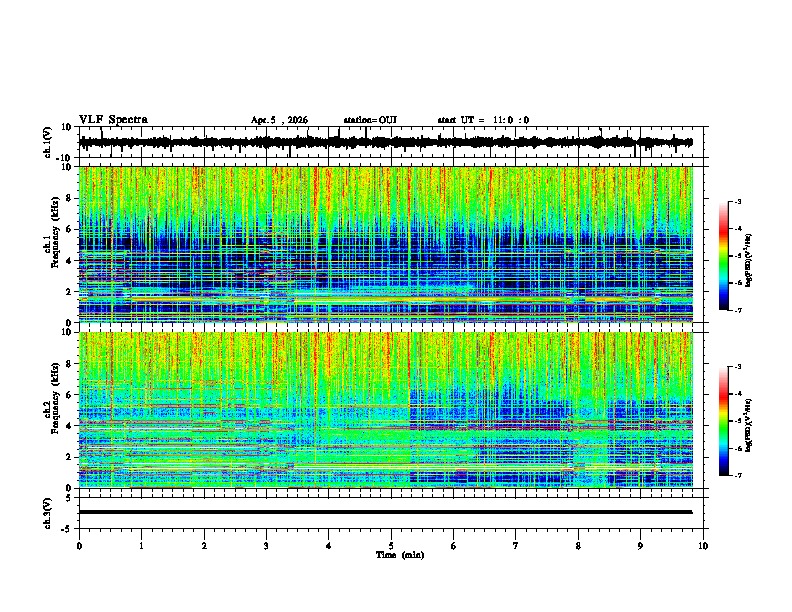Click the ch.1(V) waveform axis label
The image size is (792, 612).
coord(48,142)
